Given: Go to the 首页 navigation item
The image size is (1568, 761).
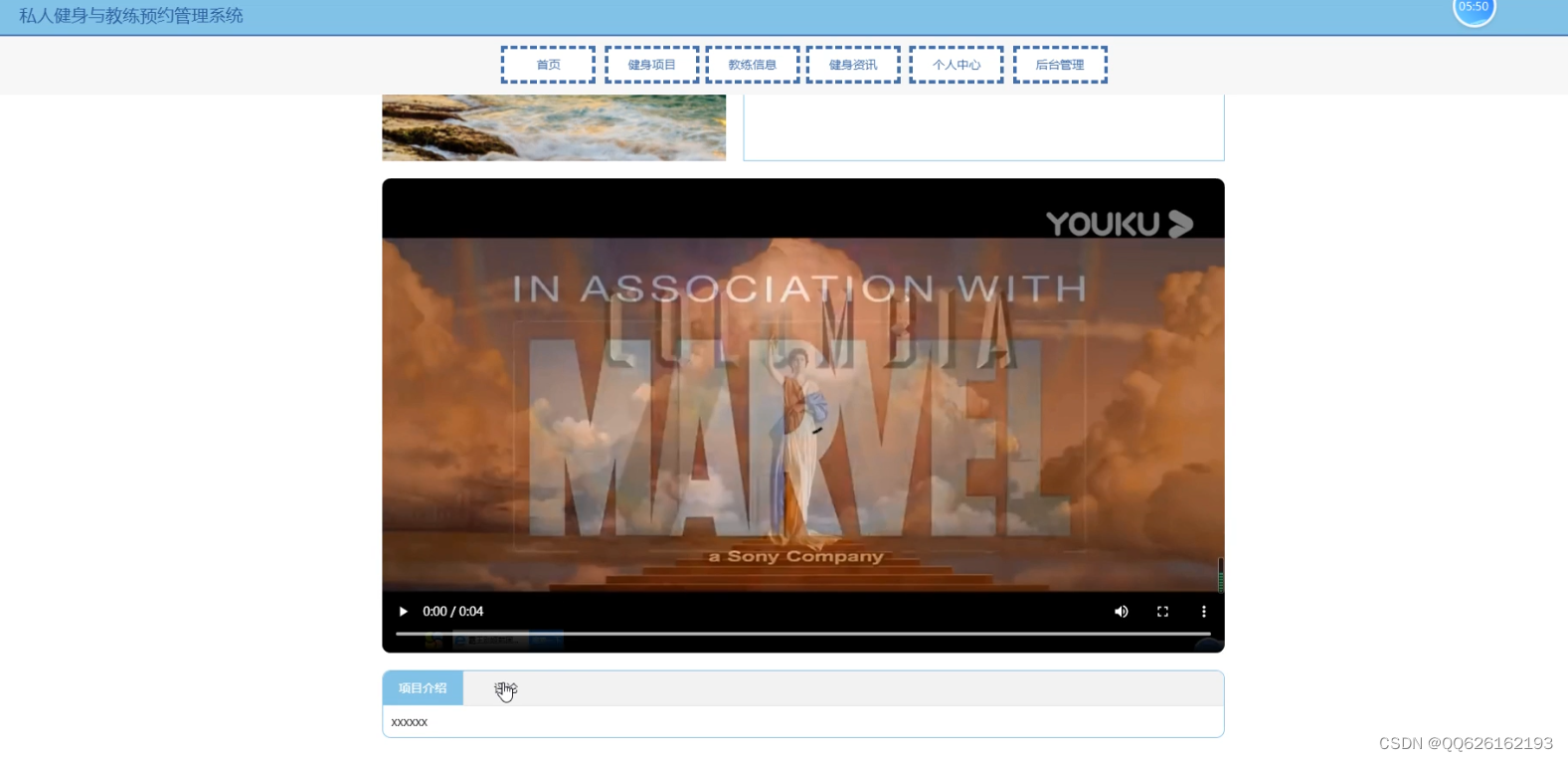Looking at the screenshot, I should [548, 65].
